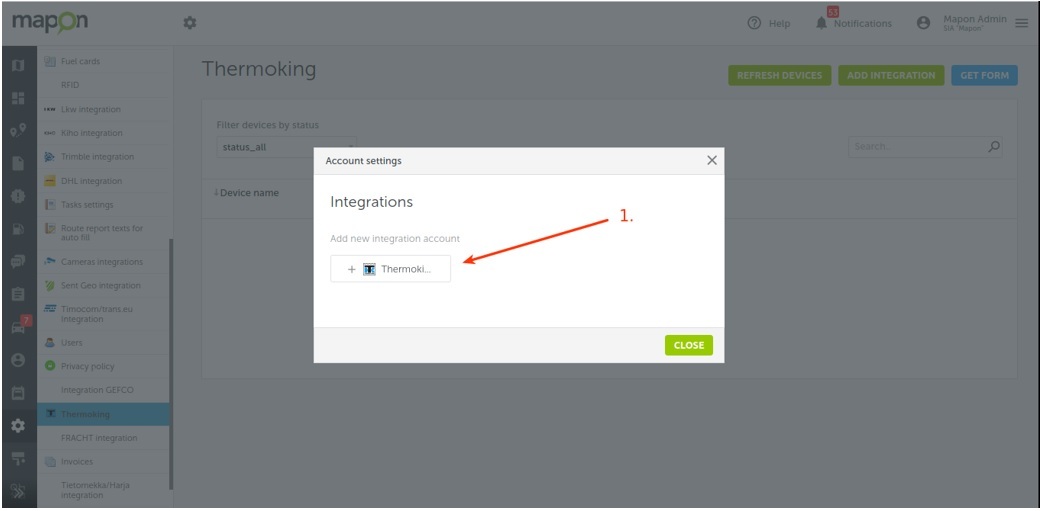Open the paint roller icon in rail
Image resolution: width=1044 pixels, height=511 pixels.
18,458
